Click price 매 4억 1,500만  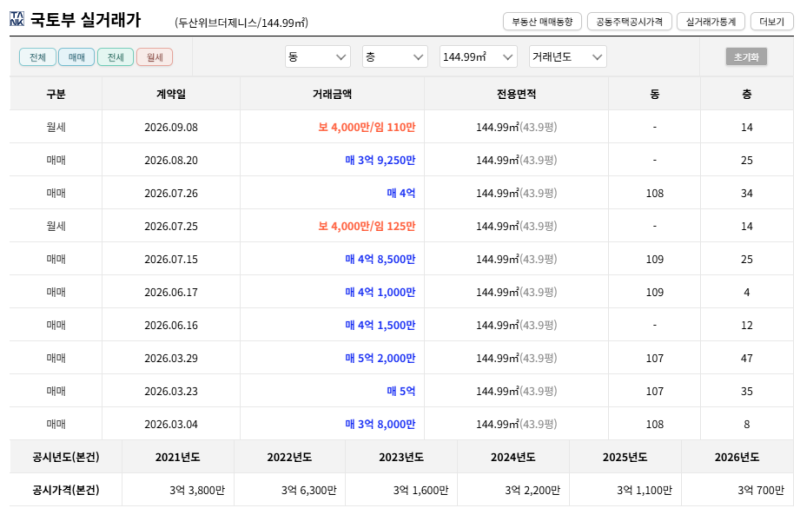[380, 325]
